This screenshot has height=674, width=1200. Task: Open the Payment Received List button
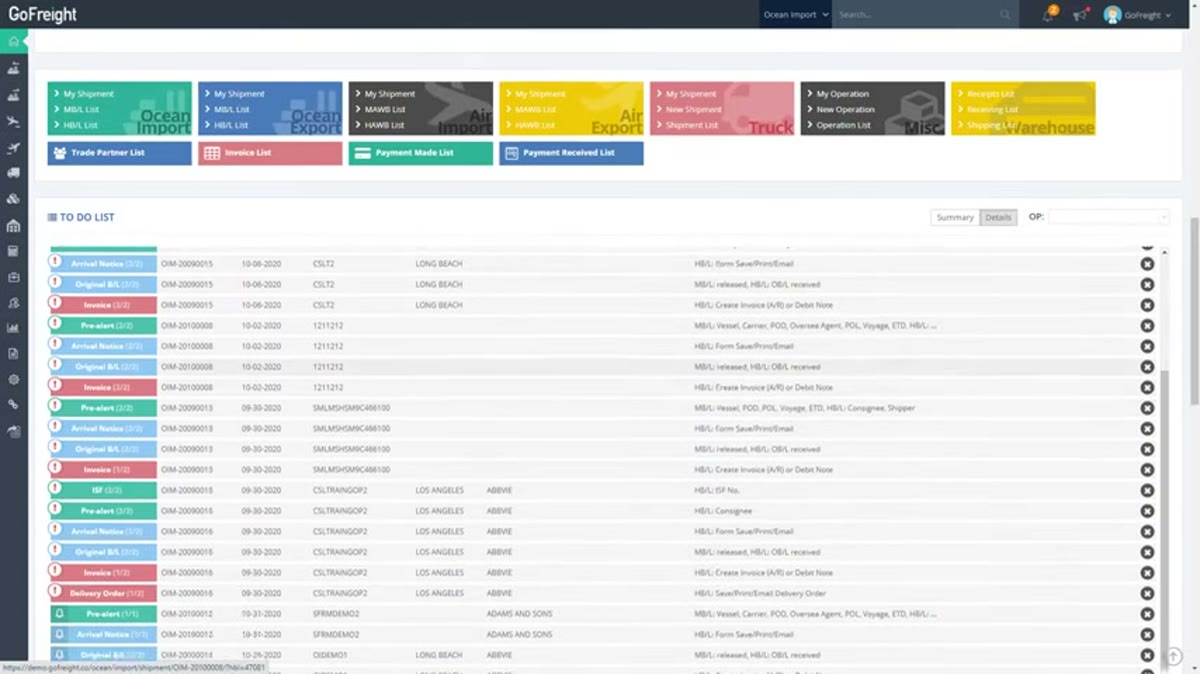point(571,153)
